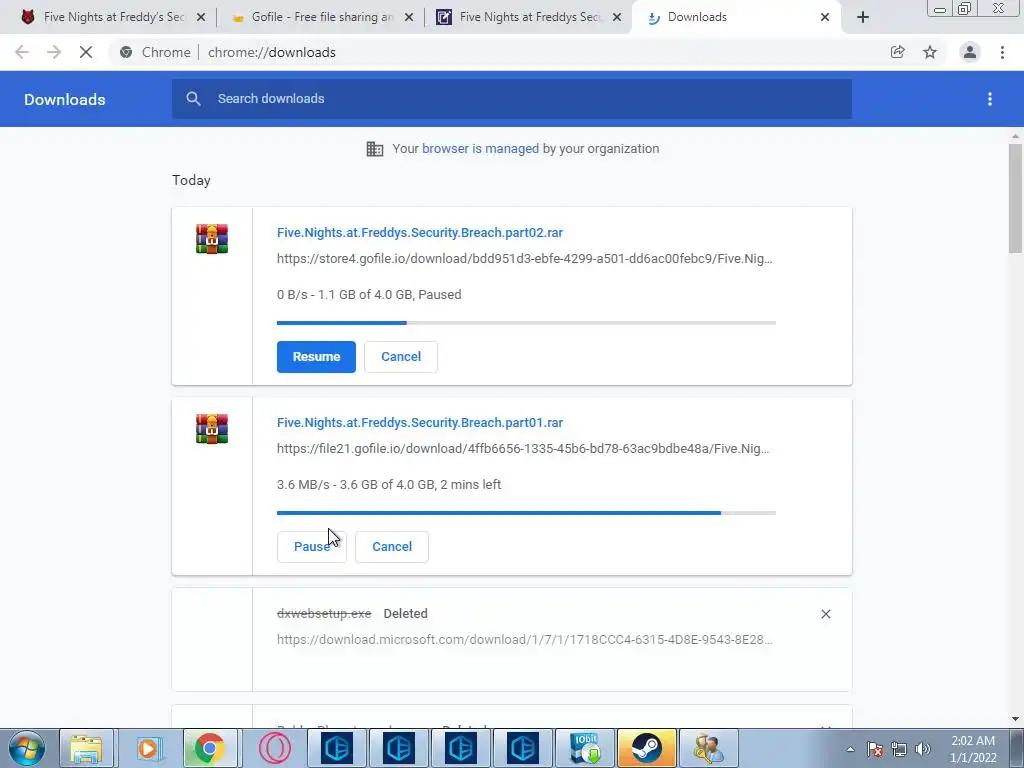Click the part01.rar download progress bar

(x=526, y=513)
